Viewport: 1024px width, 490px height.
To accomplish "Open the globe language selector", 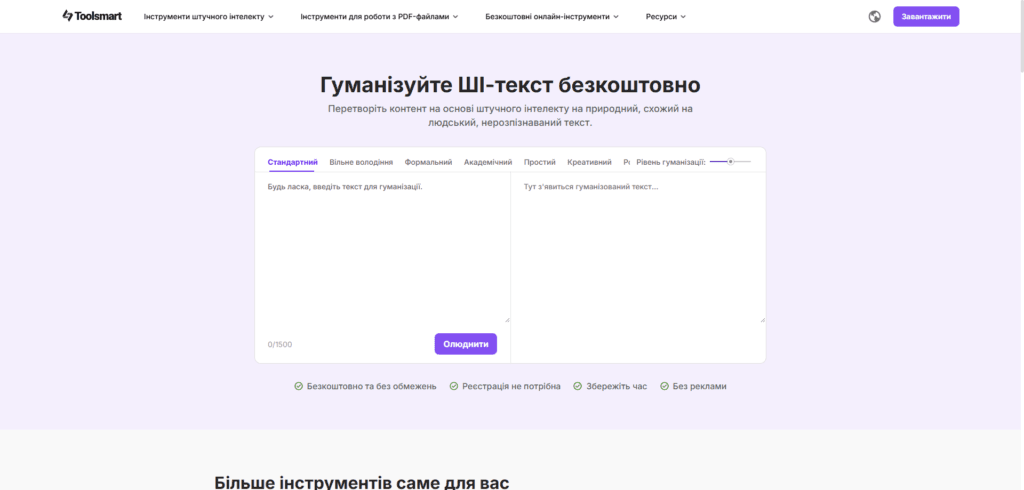I will [875, 16].
